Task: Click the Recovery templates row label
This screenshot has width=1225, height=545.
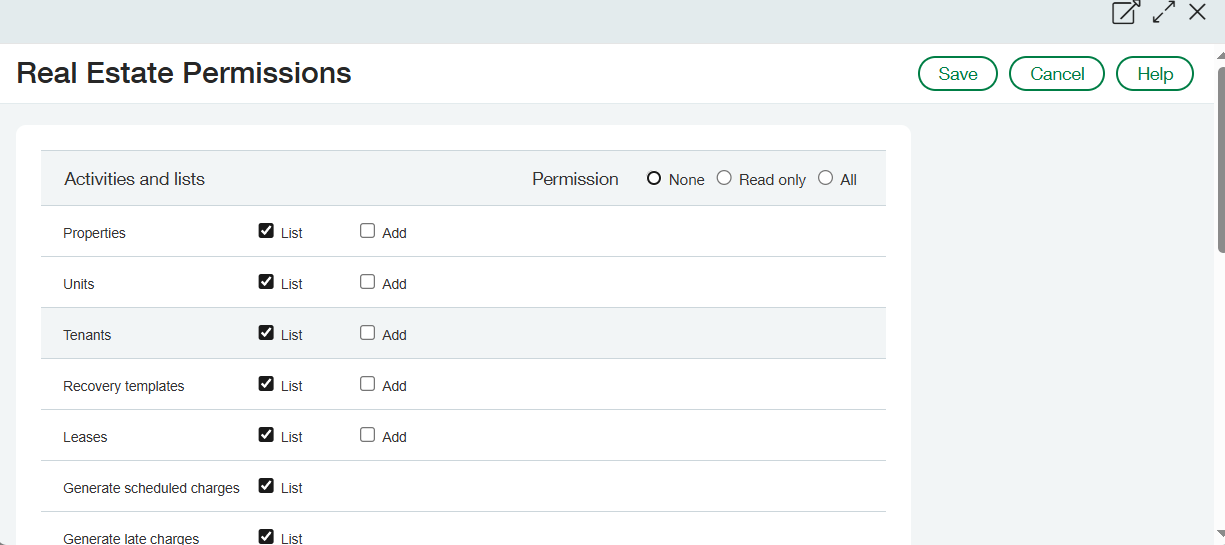Action: tap(124, 386)
